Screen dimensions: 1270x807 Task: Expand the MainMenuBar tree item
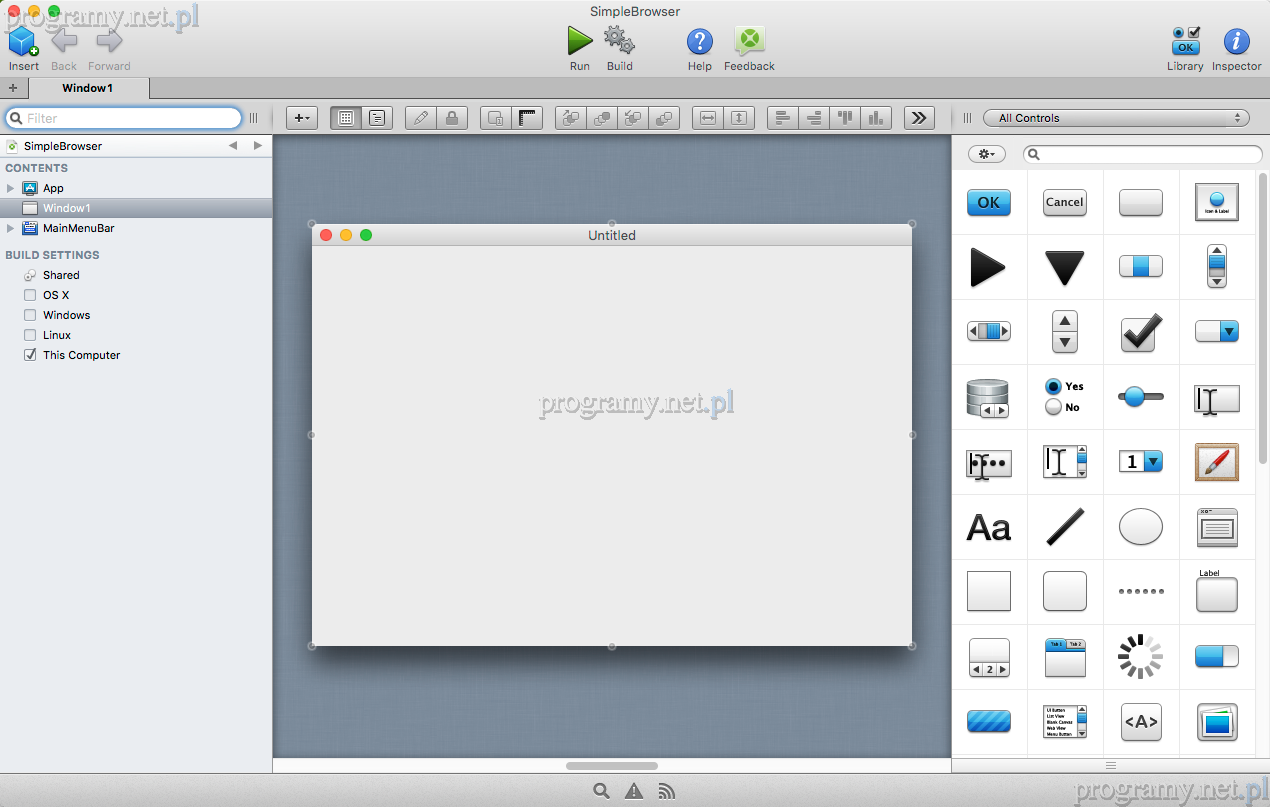[x=11, y=228]
